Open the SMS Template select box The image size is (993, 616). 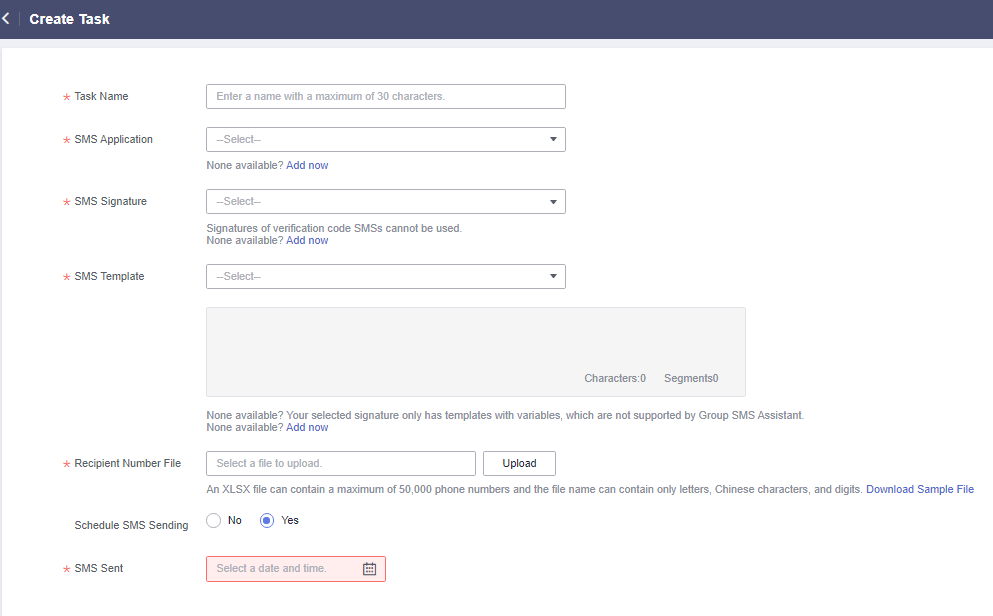(x=386, y=277)
